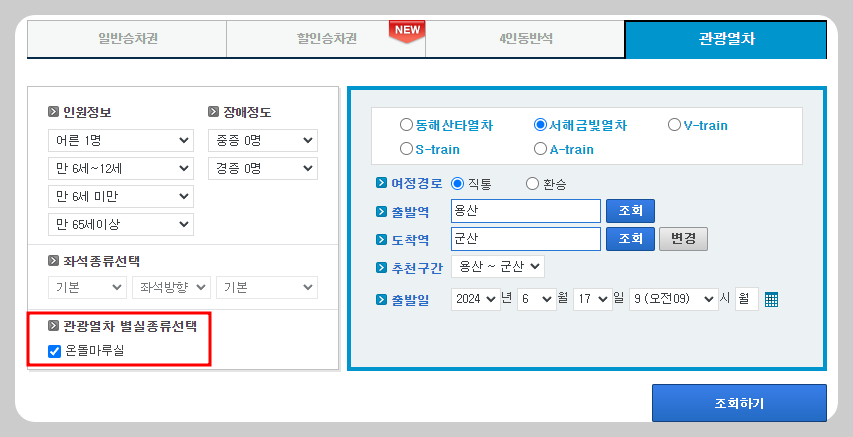Viewport: 853px width, 437px height.
Task: Open the 만 65세이상 dropdown
Action: tap(121, 224)
